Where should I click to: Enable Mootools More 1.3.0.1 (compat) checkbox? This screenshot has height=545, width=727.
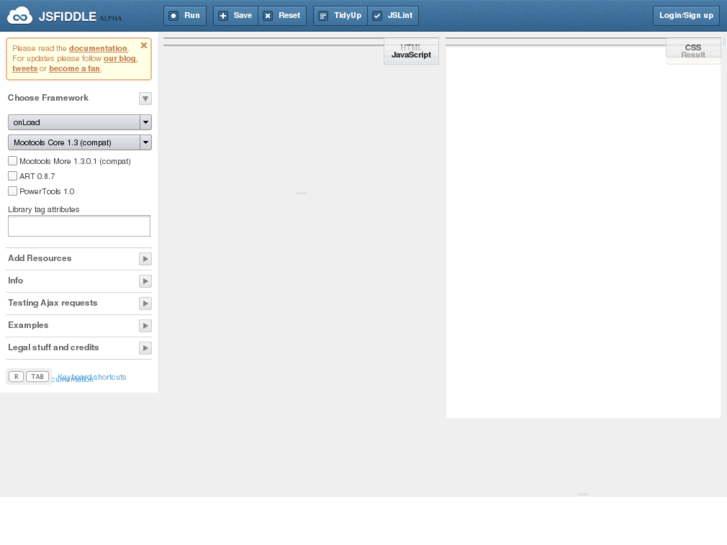coord(13,161)
